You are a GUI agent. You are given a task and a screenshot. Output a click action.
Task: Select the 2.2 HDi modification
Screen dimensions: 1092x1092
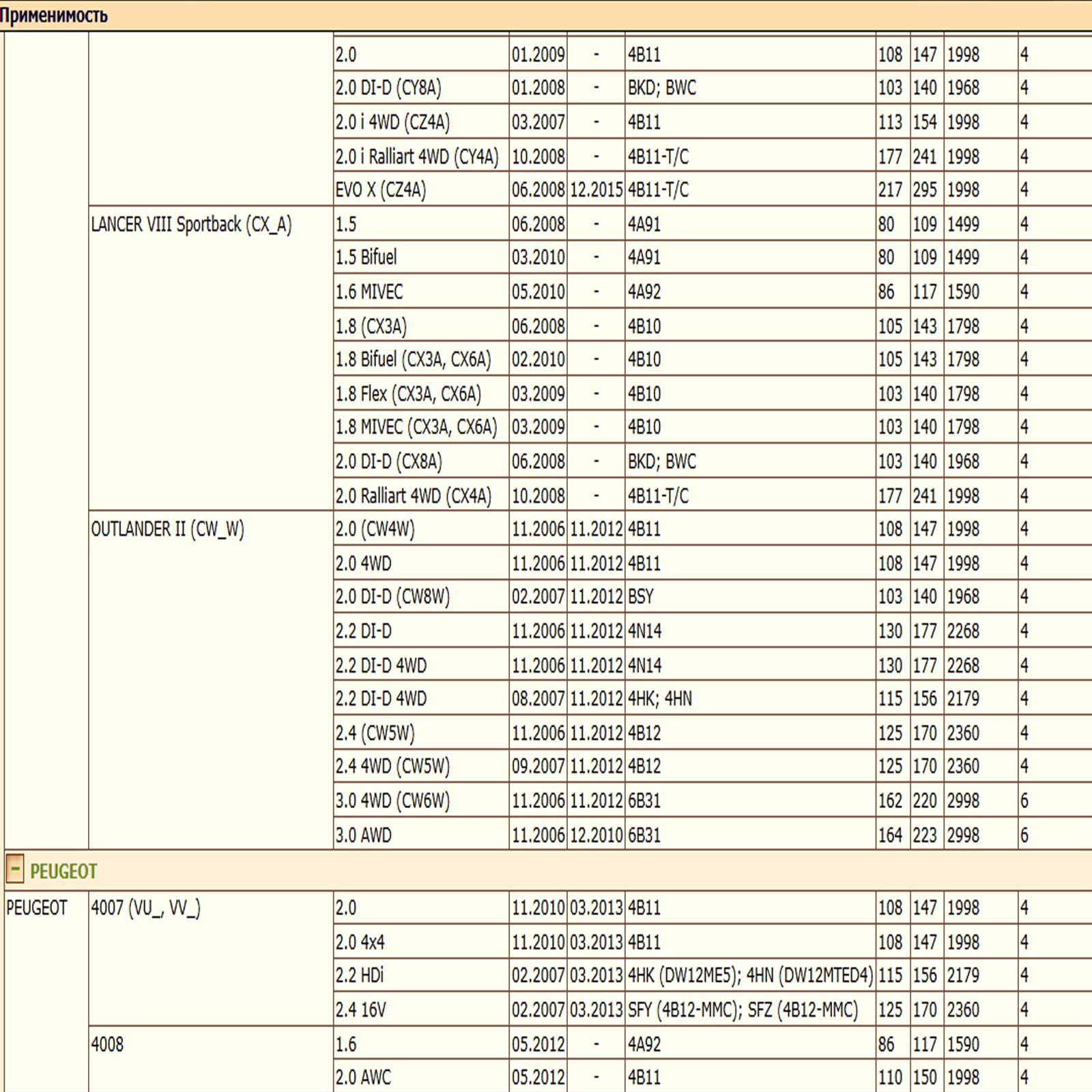point(360,975)
